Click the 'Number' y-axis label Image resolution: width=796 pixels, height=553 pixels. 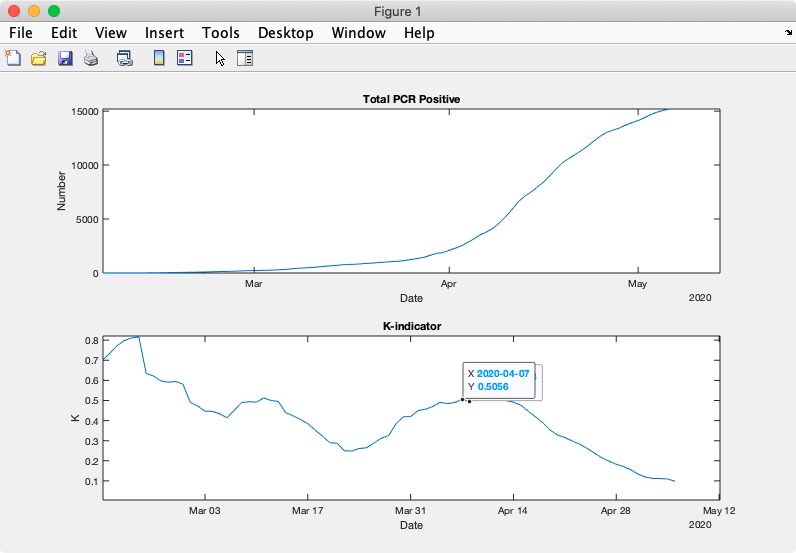pyautogui.click(x=61, y=191)
